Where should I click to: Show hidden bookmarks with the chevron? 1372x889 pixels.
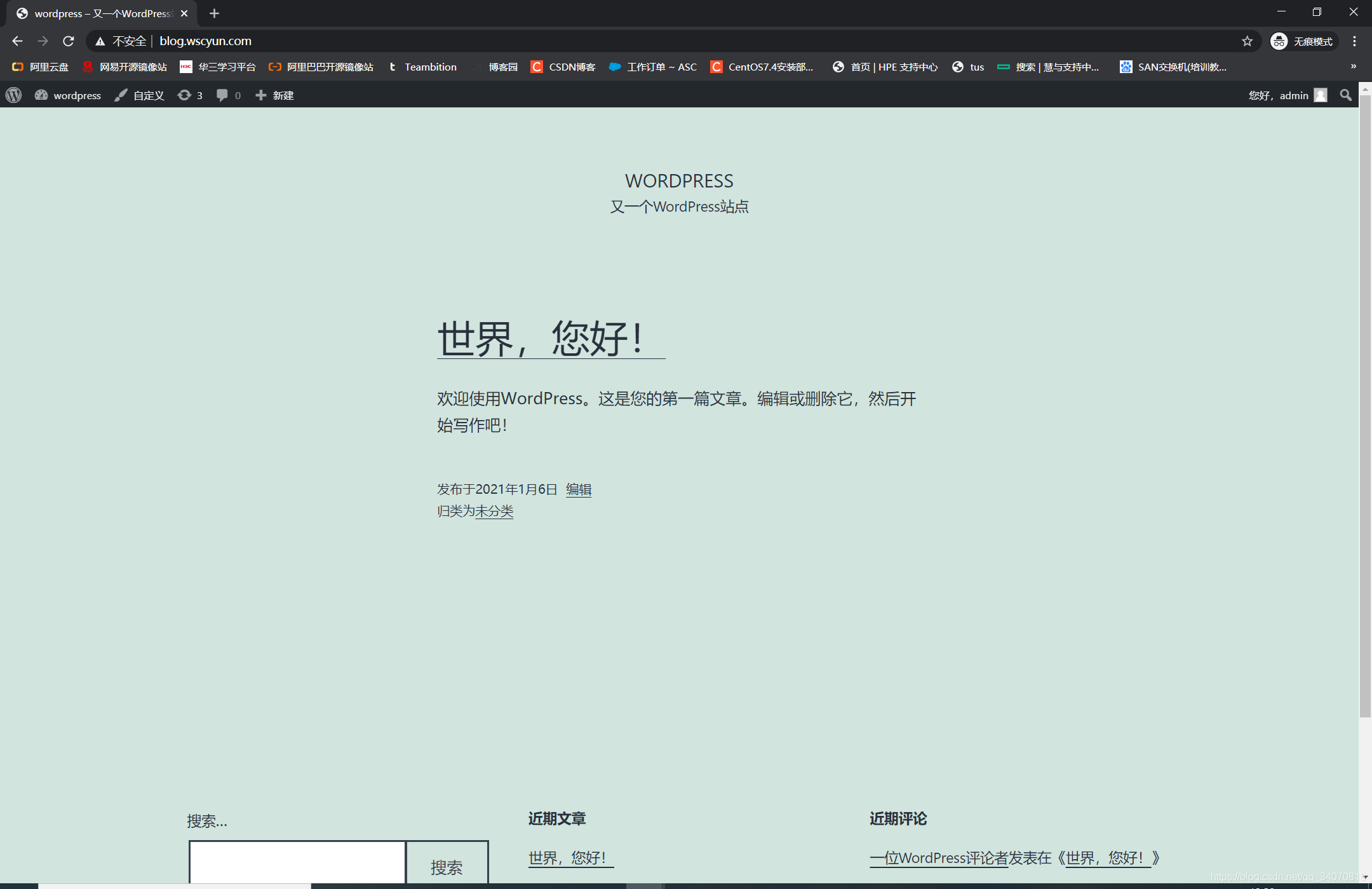[x=1353, y=67]
